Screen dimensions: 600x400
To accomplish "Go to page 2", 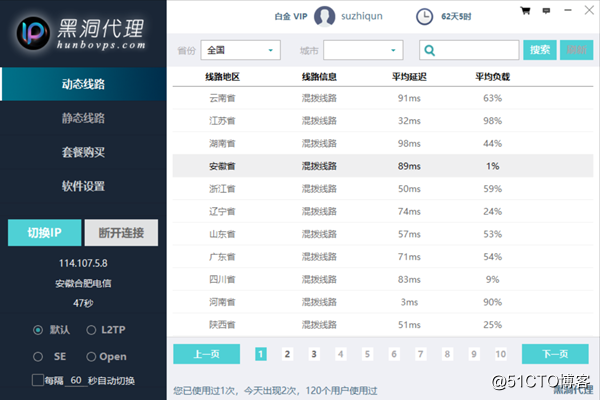I will point(287,354).
